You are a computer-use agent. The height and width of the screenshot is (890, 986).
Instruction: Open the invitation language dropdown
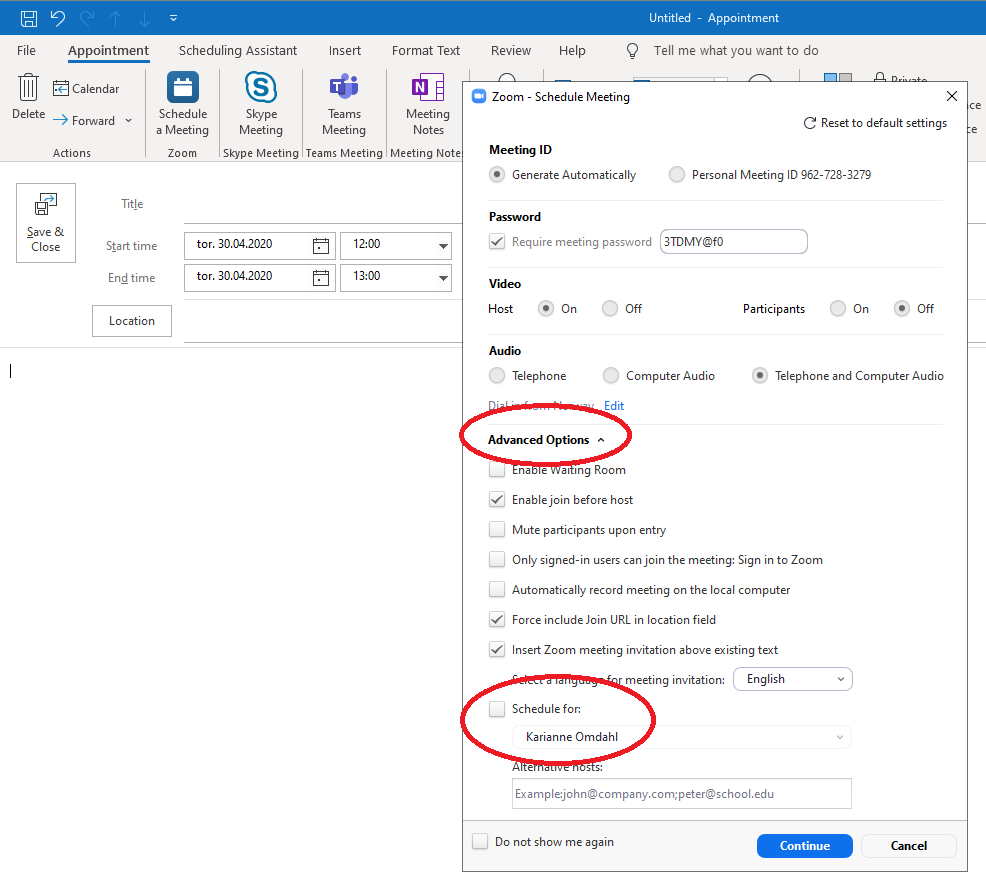click(793, 679)
